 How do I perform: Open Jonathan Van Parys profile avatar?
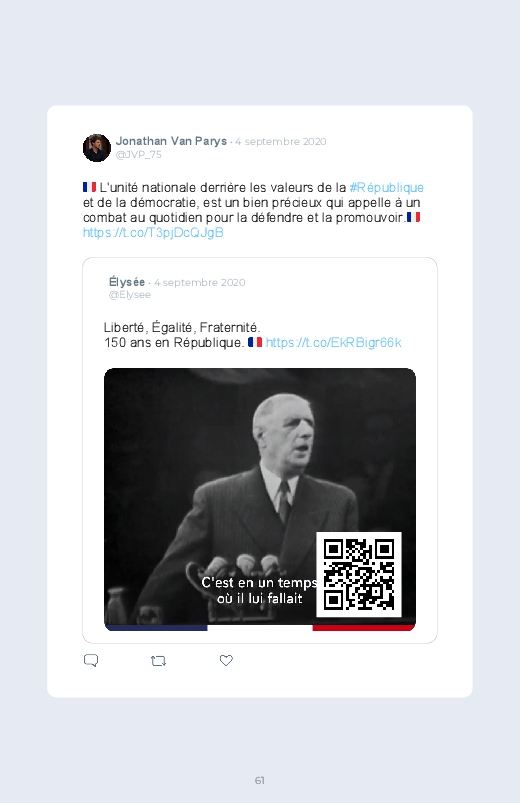[97, 148]
